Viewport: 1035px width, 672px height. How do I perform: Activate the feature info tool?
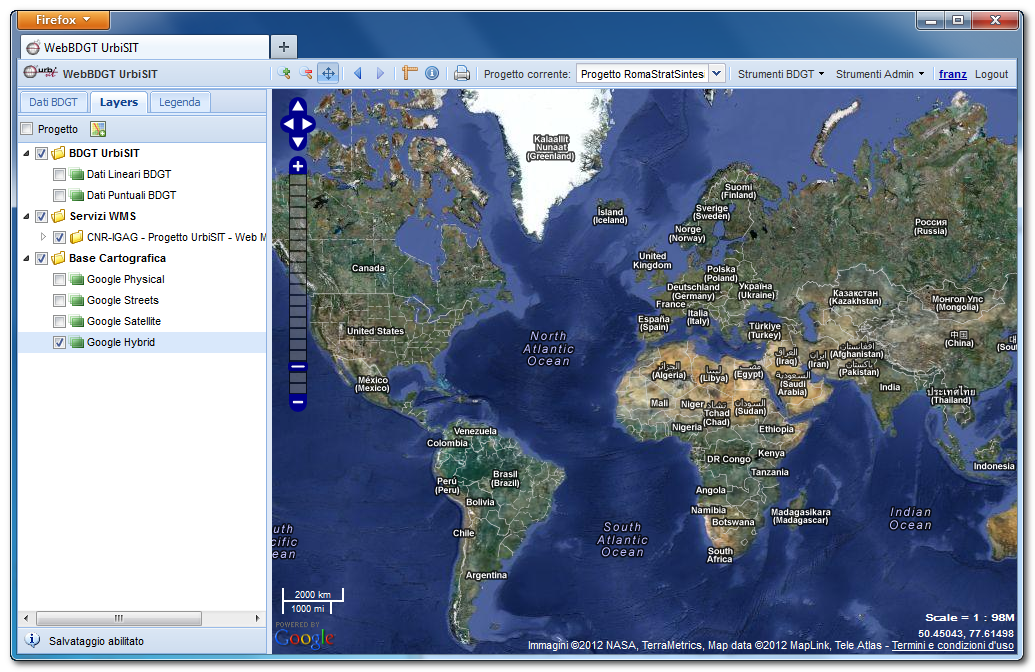[x=432, y=73]
